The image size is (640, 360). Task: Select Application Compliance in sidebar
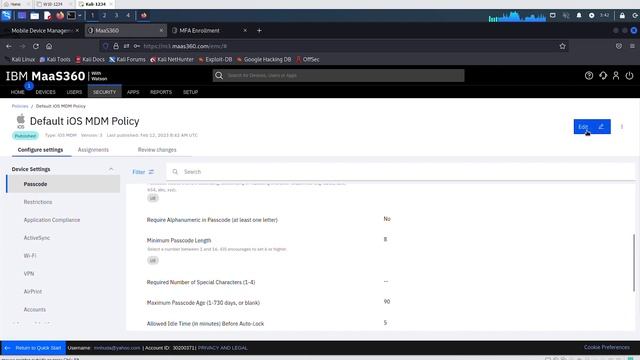[52, 220]
